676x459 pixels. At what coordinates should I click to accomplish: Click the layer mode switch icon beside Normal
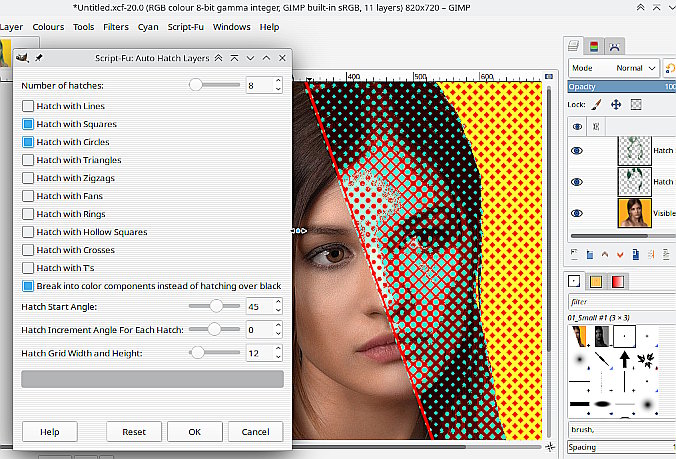coord(670,68)
